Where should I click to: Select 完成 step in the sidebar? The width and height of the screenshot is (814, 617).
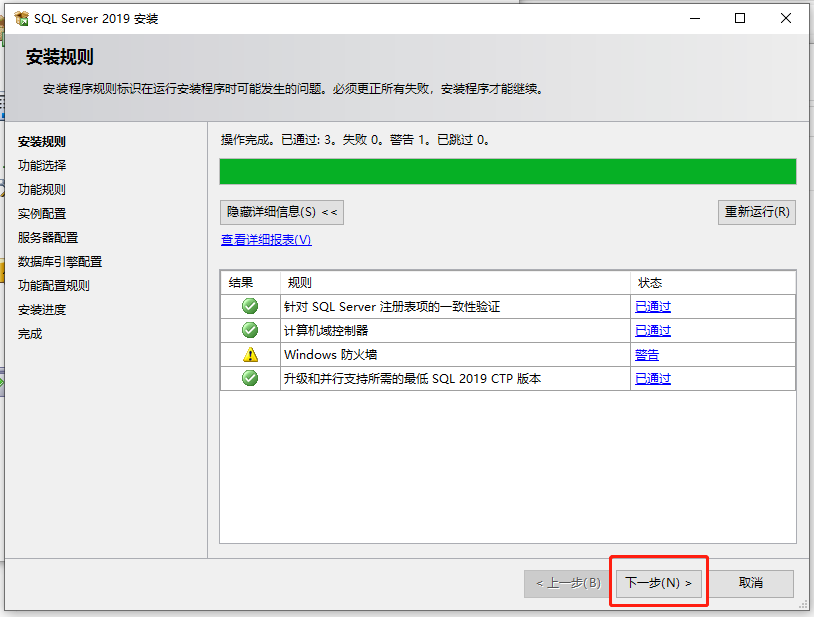[x=30, y=334]
